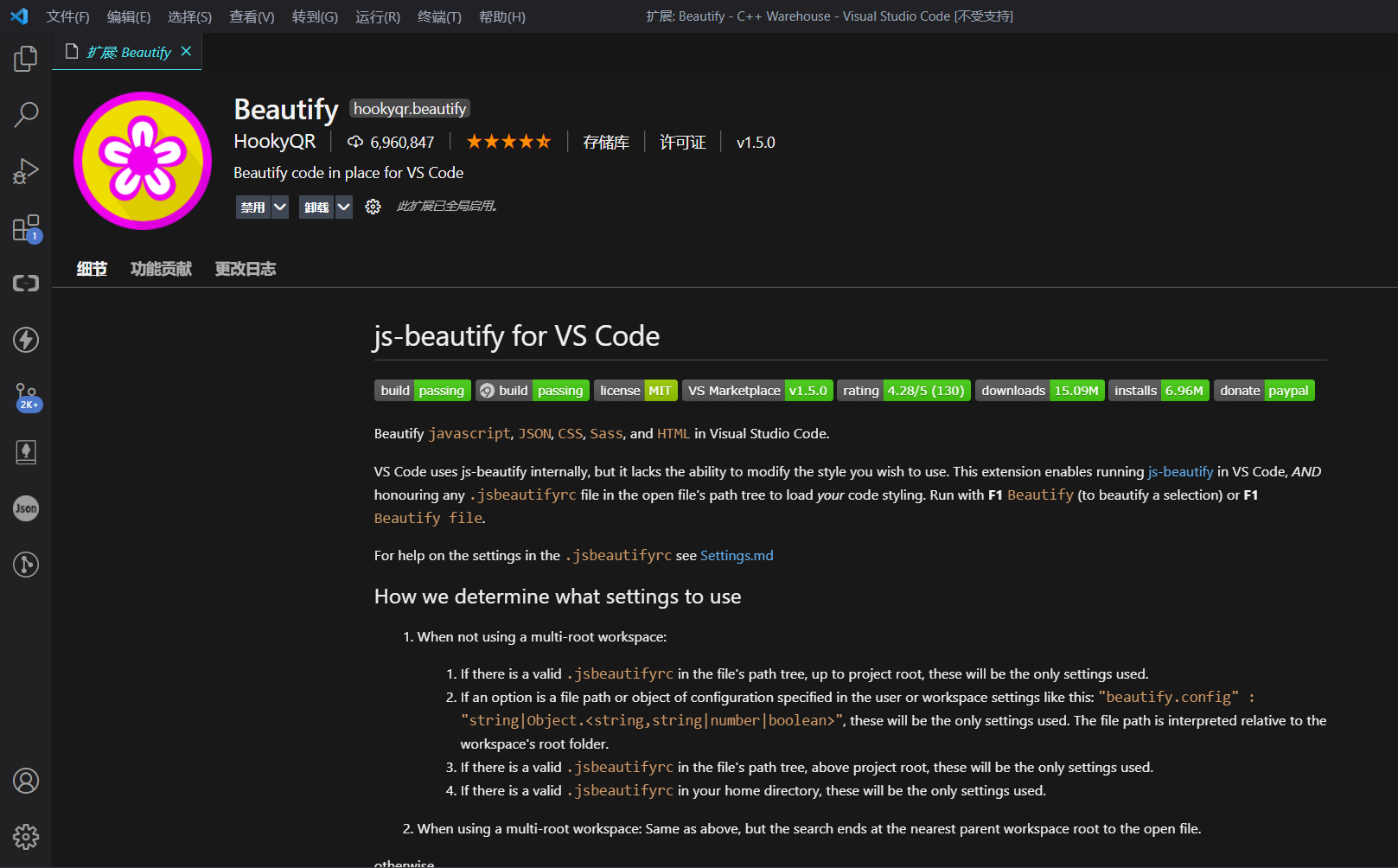This screenshot has height=868, width=1398.
Task: Switch to the 功能贡献 tab
Action: click(161, 269)
